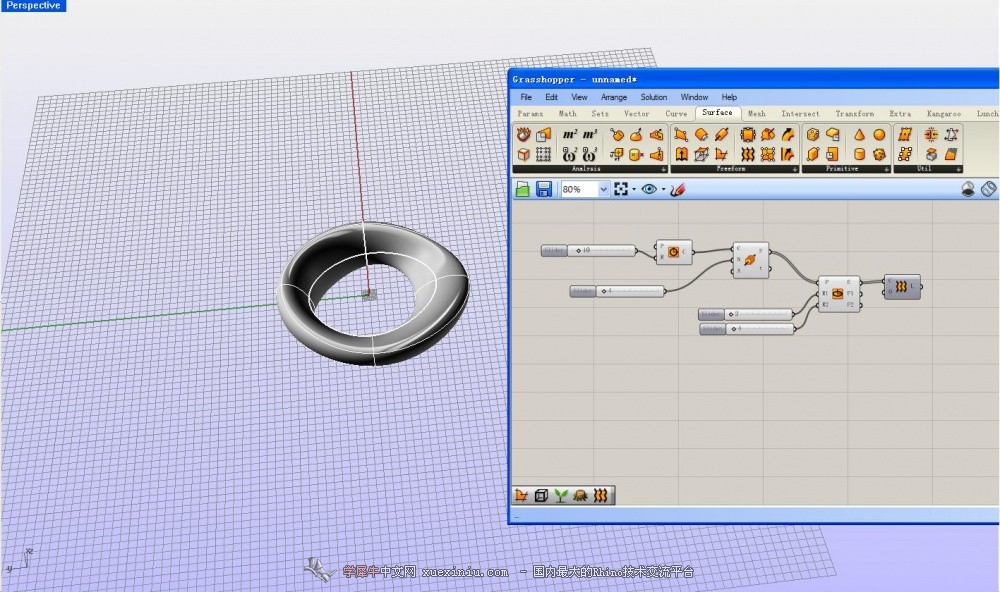Select the component with C, N, A inputs
The height and width of the screenshot is (592, 1000).
(751, 260)
